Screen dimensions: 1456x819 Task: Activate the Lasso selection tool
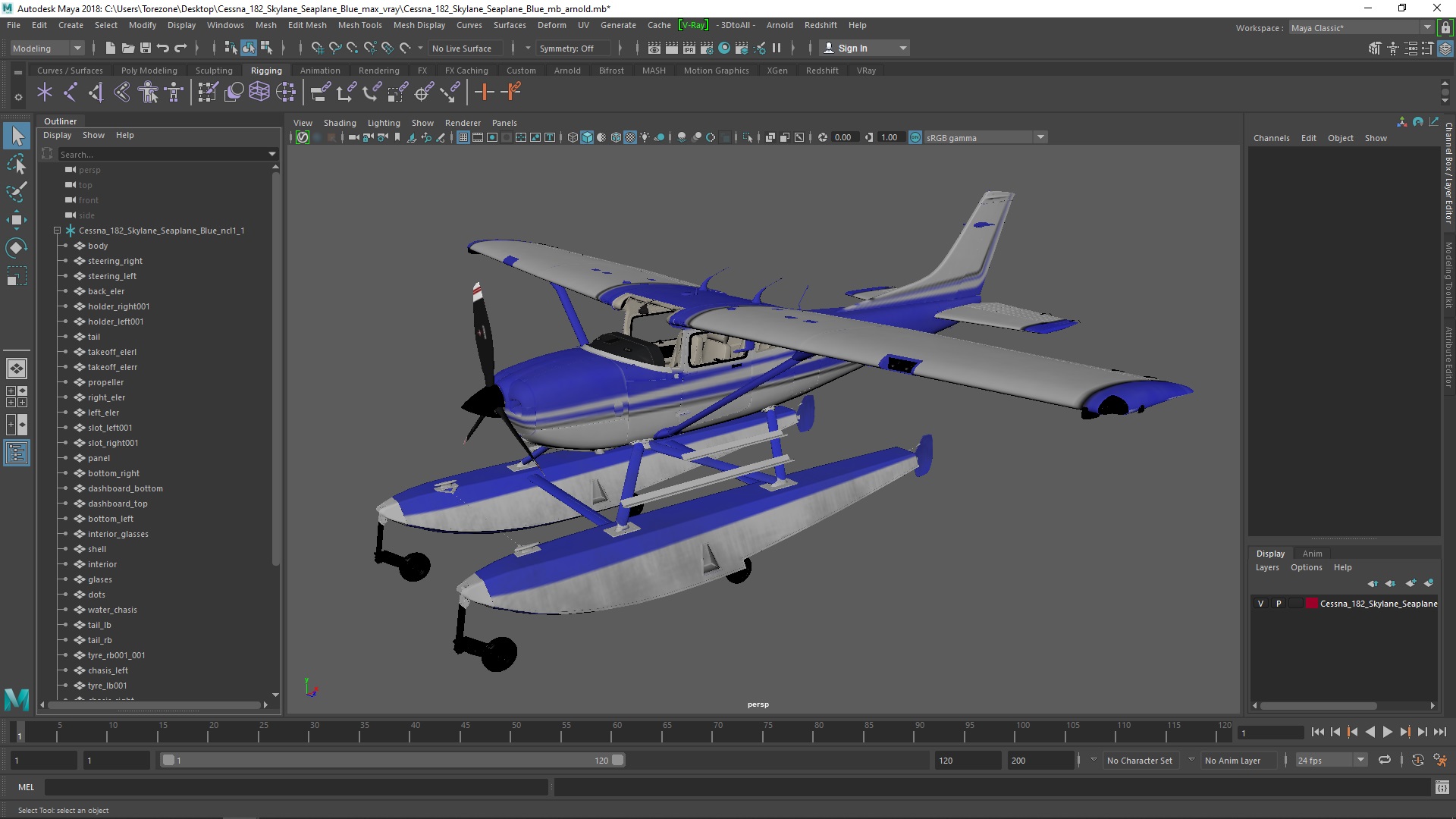tap(16, 165)
